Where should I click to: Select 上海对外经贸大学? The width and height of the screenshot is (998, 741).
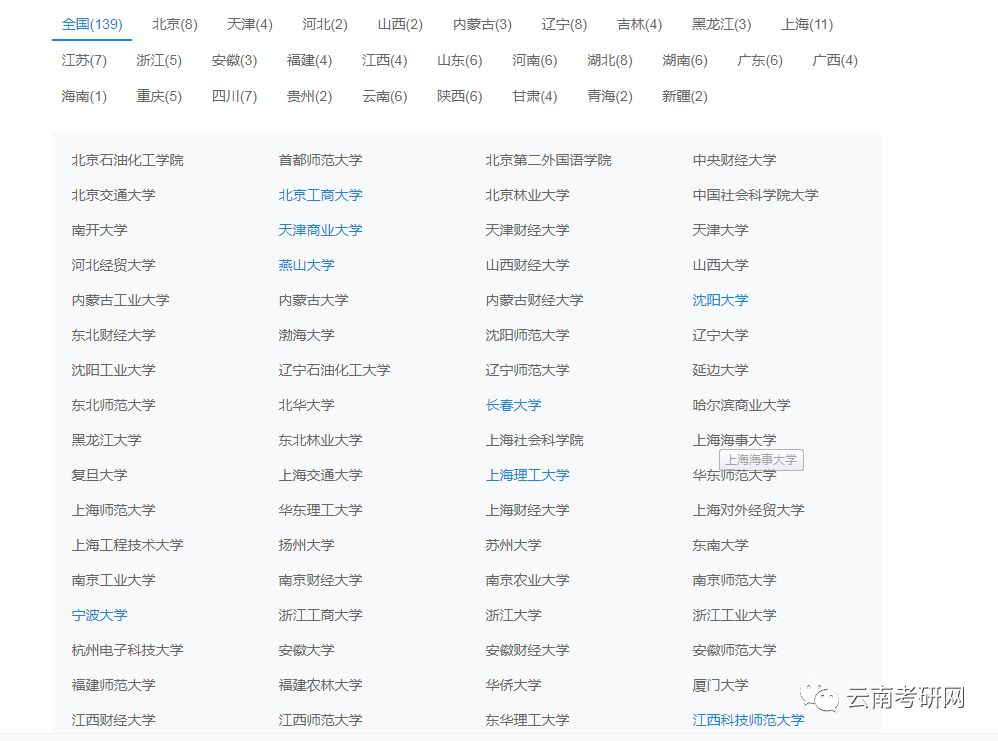[748, 510]
